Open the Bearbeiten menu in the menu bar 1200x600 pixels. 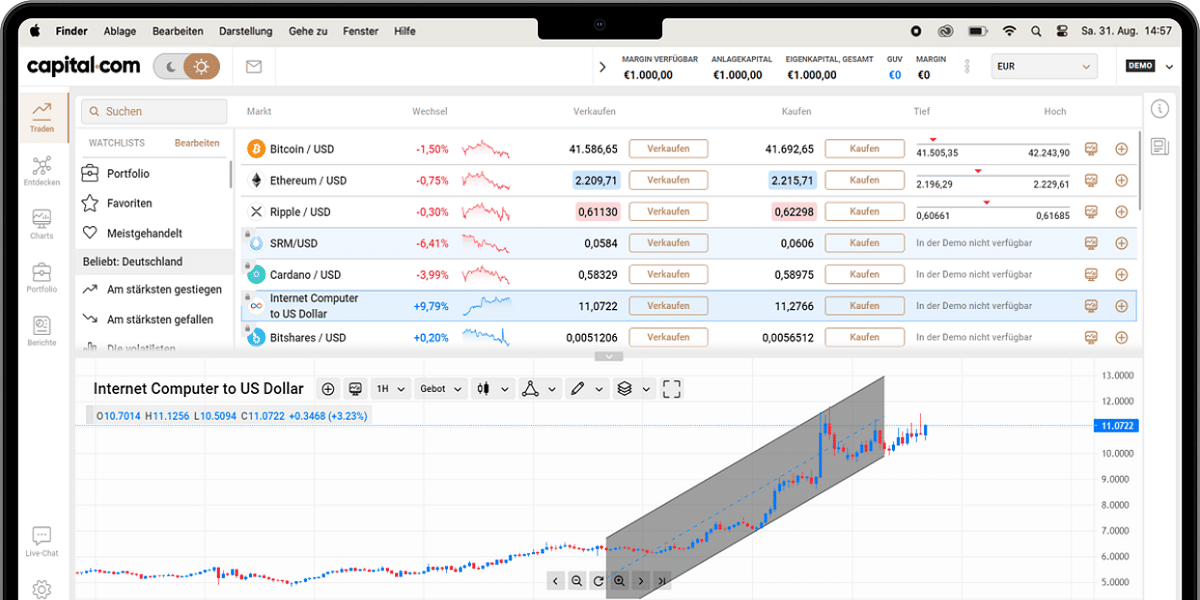[178, 31]
